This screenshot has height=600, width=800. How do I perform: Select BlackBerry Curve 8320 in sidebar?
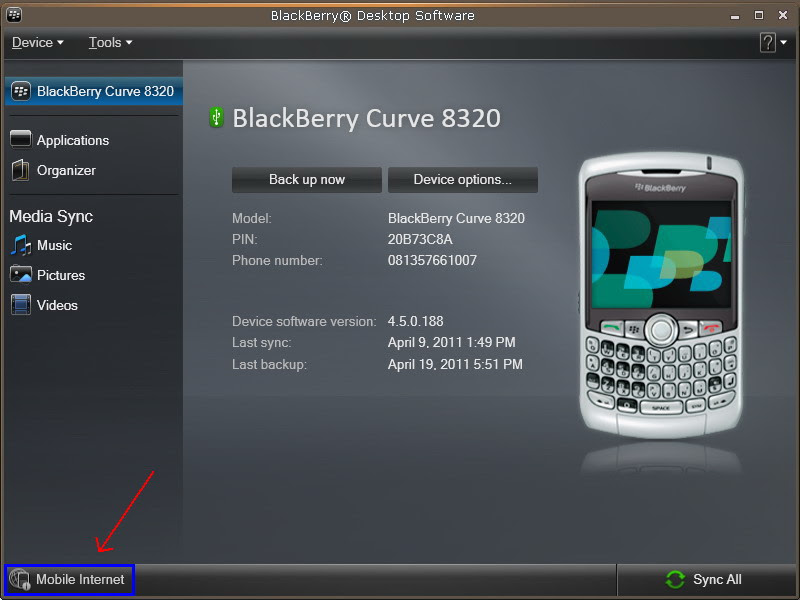pos(94,91)
